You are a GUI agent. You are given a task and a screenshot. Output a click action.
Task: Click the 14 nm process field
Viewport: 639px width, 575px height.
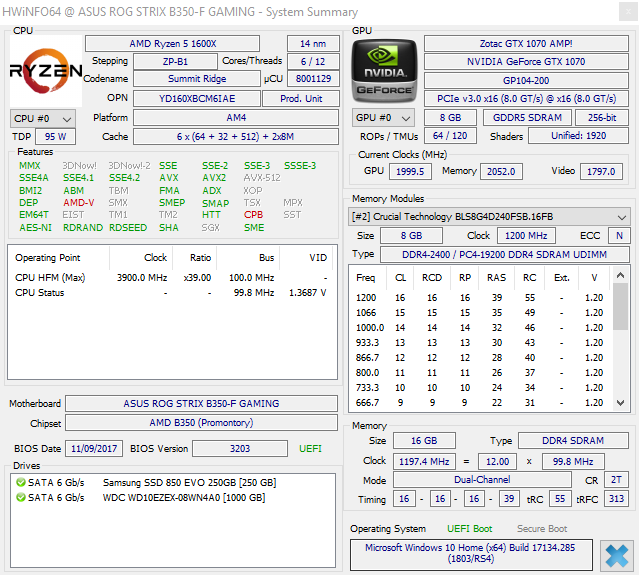[313, 44]
